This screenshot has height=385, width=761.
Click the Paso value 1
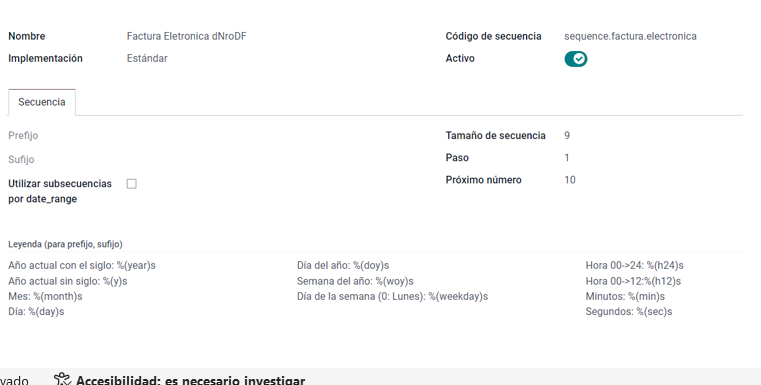tap(567, 158)
